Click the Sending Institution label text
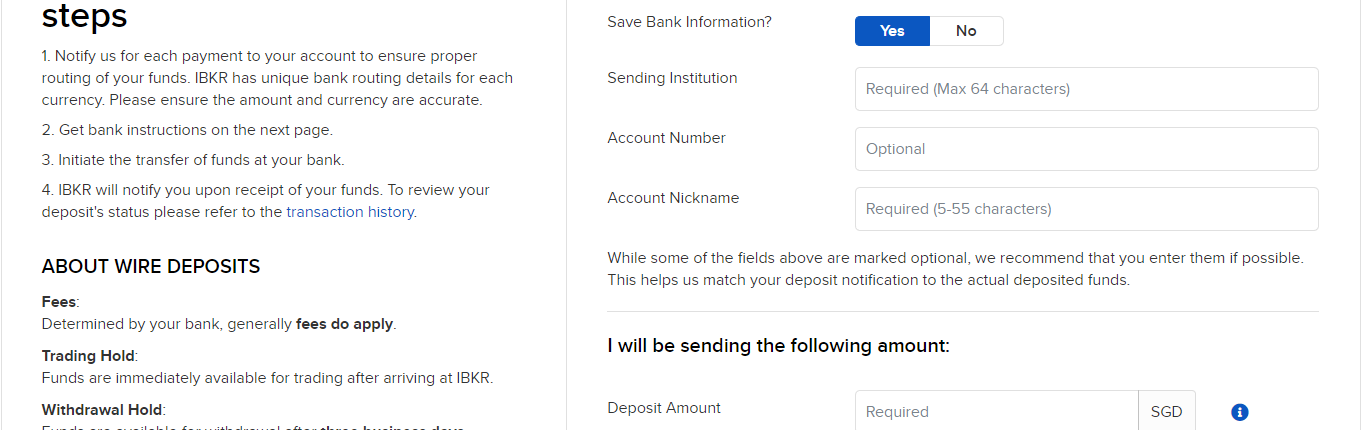The height and width of the screenshot is (430, 1362). [672, 78]
